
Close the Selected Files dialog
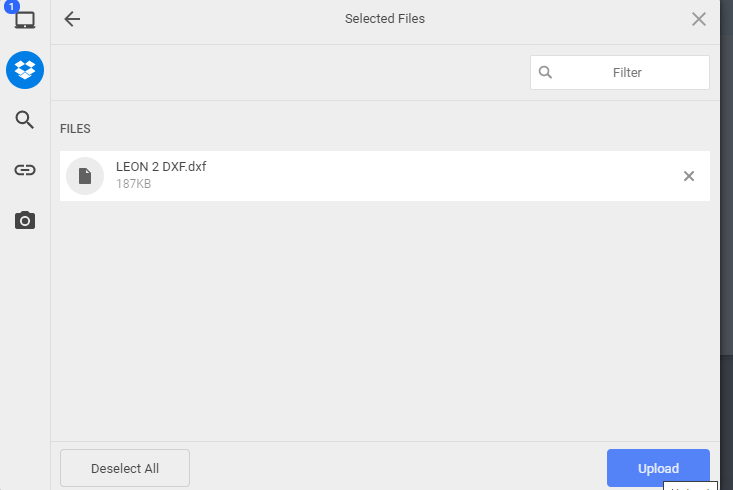(x=699, y=19)
